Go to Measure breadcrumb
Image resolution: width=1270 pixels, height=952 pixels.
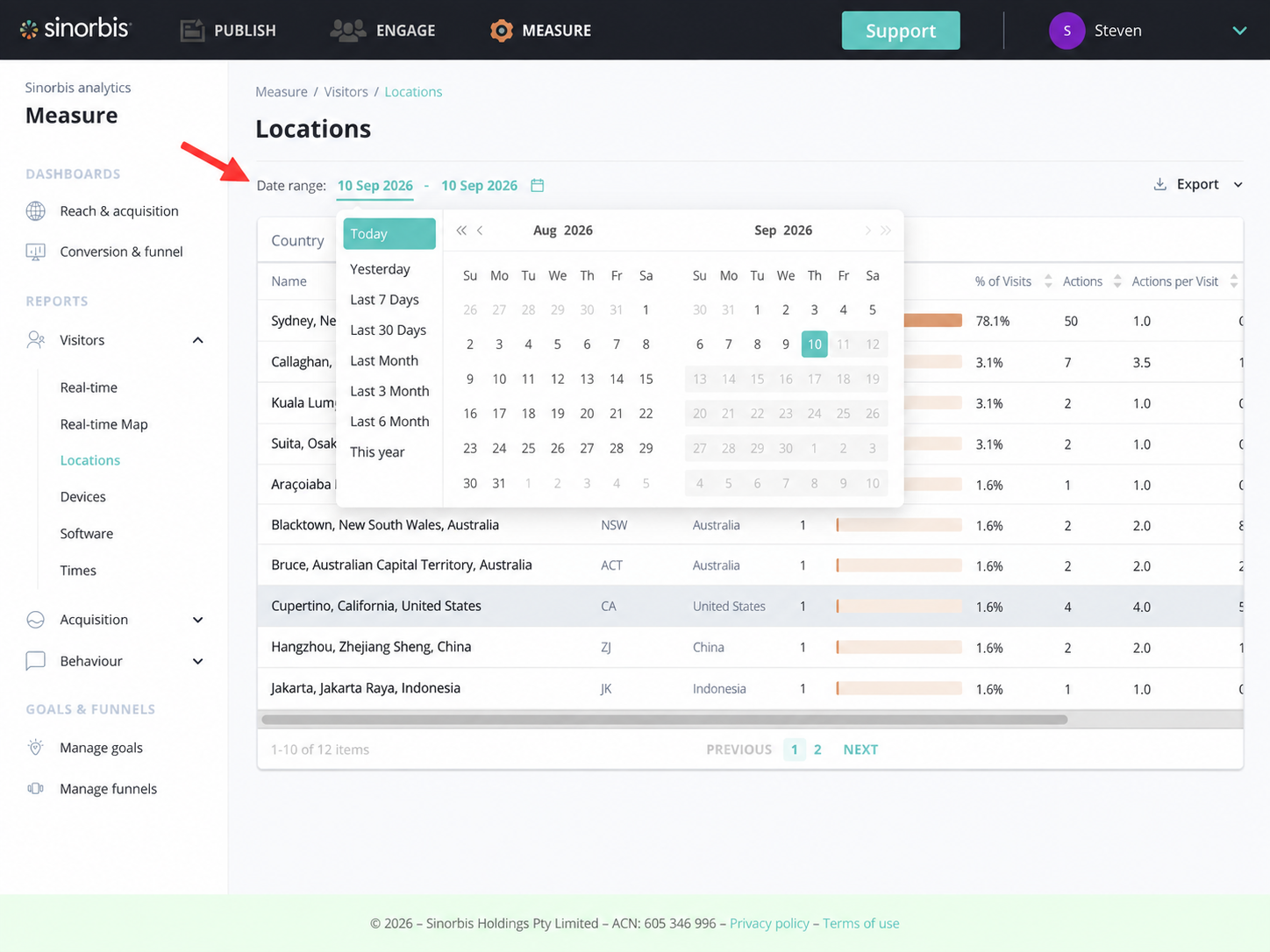coord(282,92)
